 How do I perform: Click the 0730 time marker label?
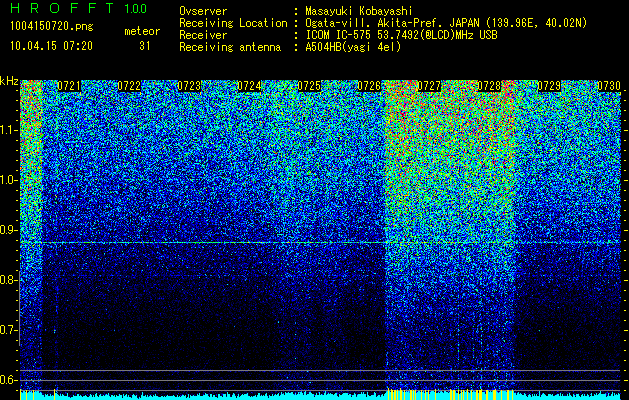[609, 86]
